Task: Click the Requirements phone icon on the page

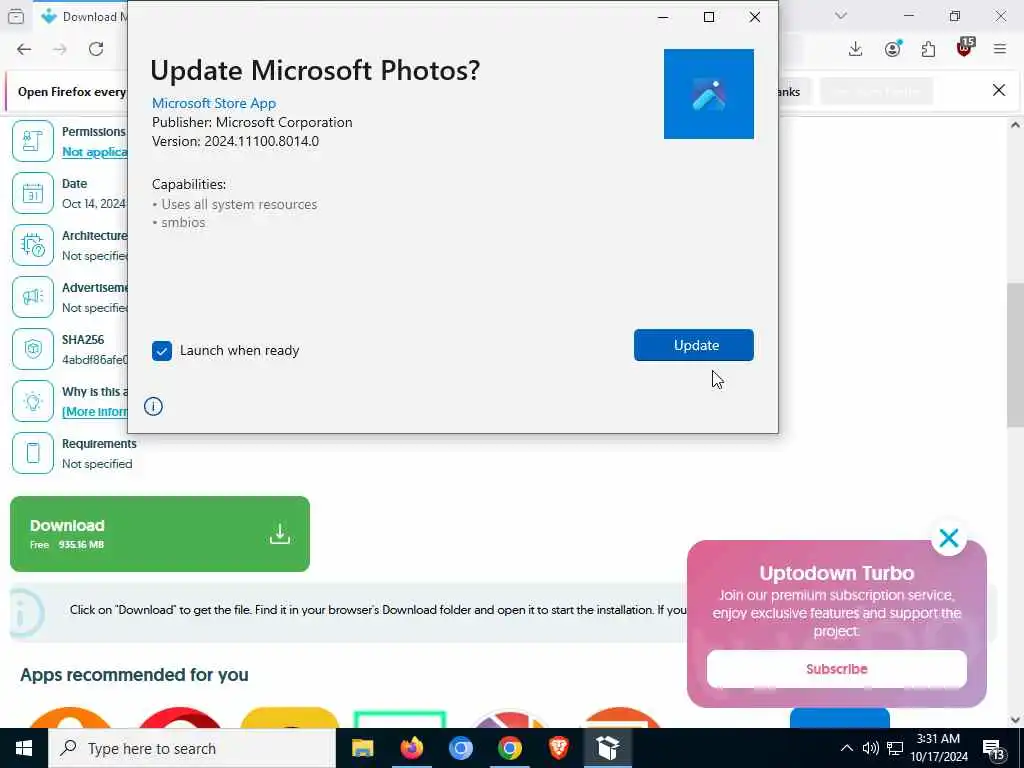Action: tap(33, 453)
